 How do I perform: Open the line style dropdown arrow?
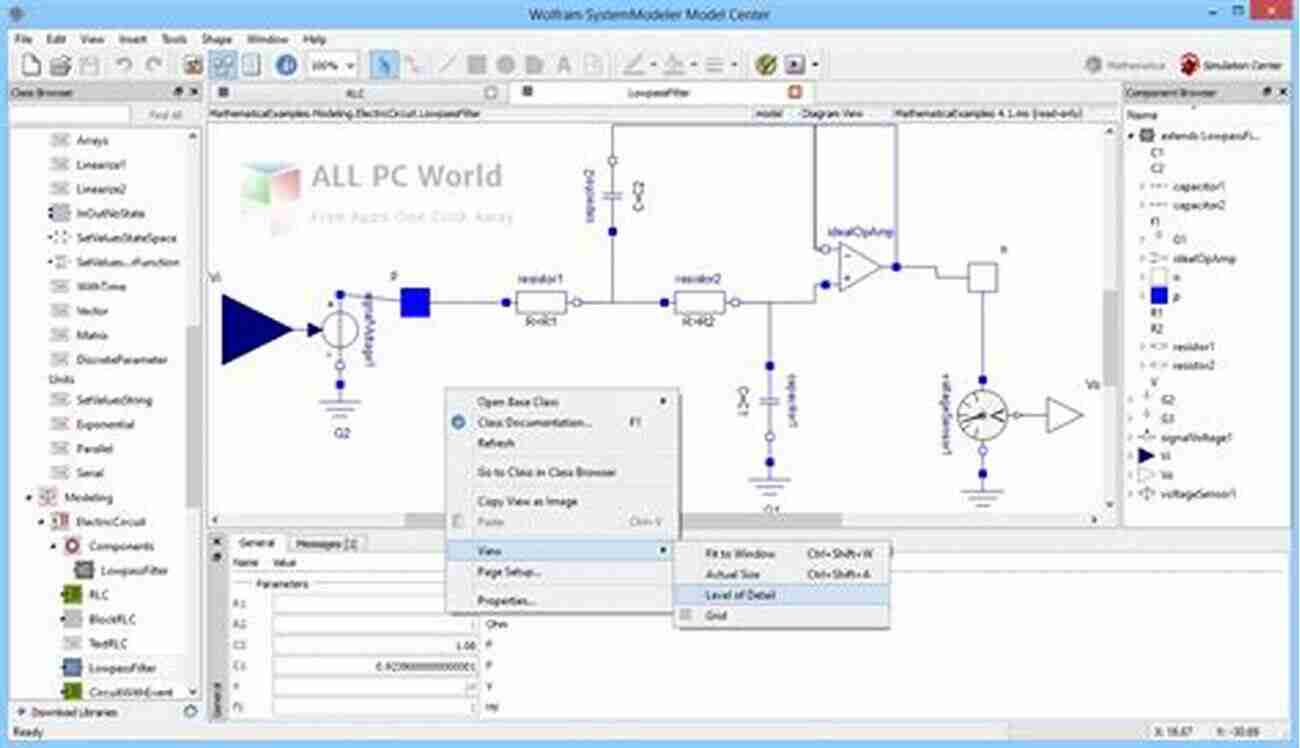pos(734,66)
